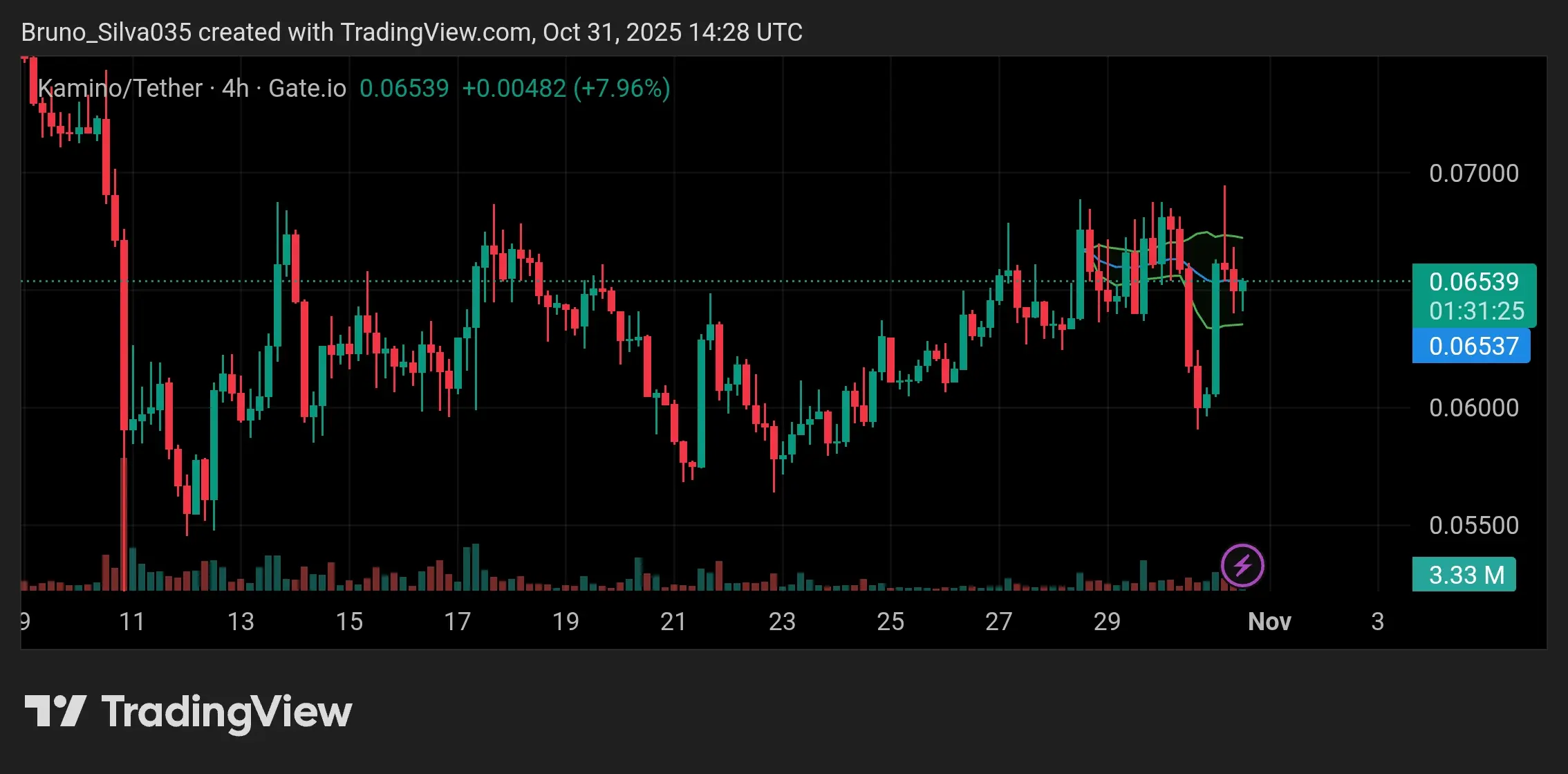Screen dimensions: 1568x774
Task: Click the 17 date axis label
Action: click(457, 621)
